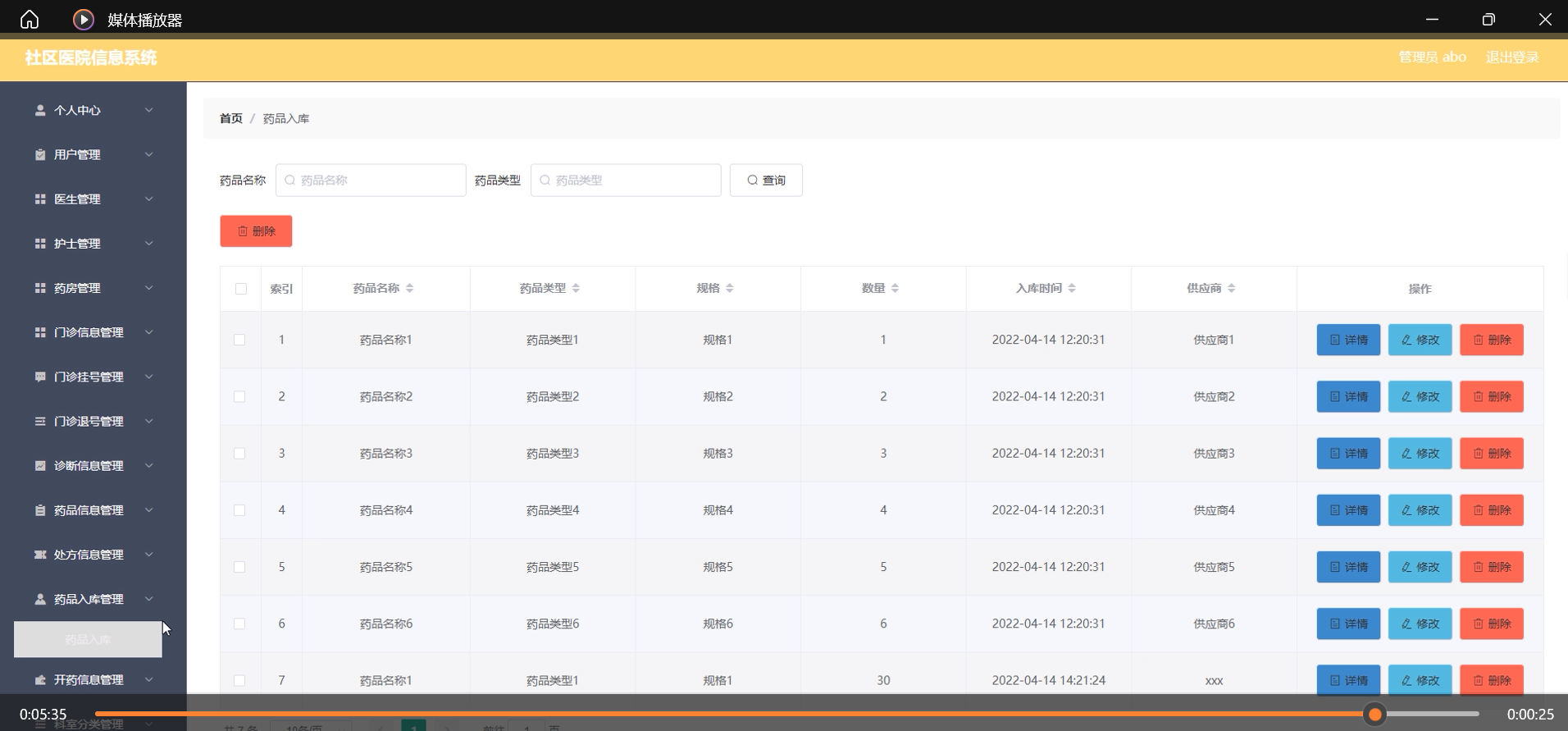Screen dimensions: 1568x731
Task: Open 详情 for 药品名称1 row 1
Action: tap(1348, 340)
